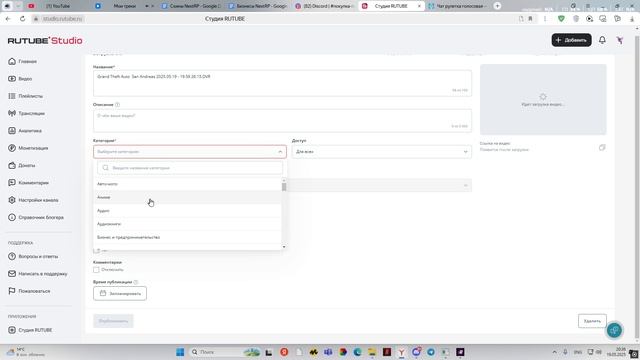Image resolution: width=640 pixels, height=360 pixels.
Task: Click into the description field
Action: pyautogui.click(x=282, y=120)
